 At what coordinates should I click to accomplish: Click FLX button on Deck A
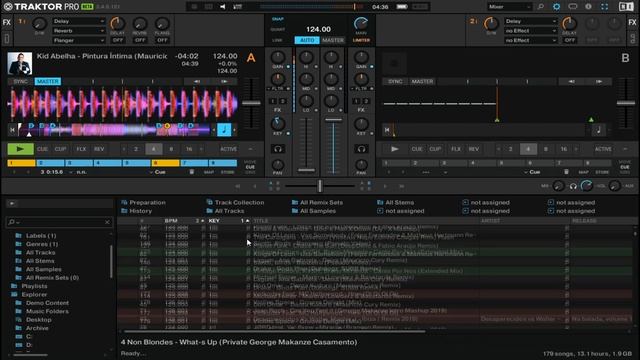click(81, 149)
